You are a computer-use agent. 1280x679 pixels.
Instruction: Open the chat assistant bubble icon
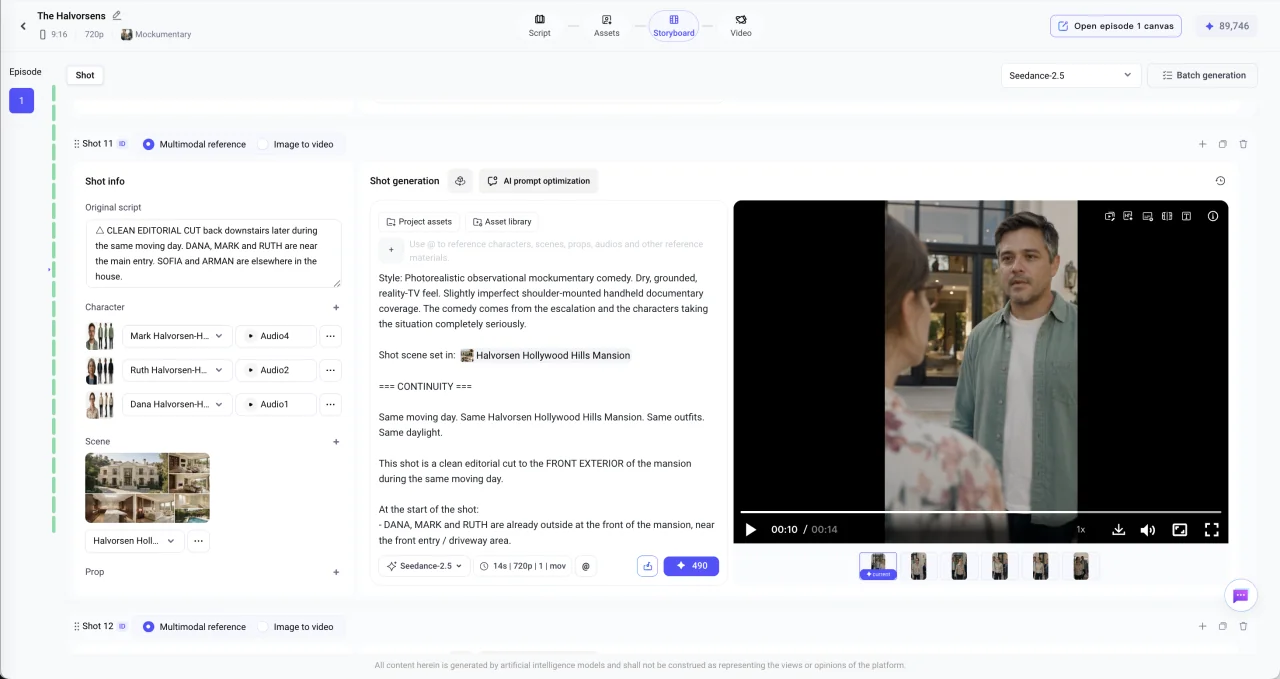[x=1240, y=596]
